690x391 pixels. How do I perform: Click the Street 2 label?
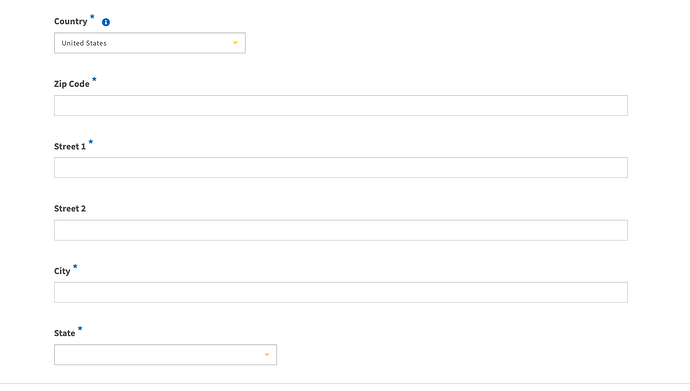[70, 208]
